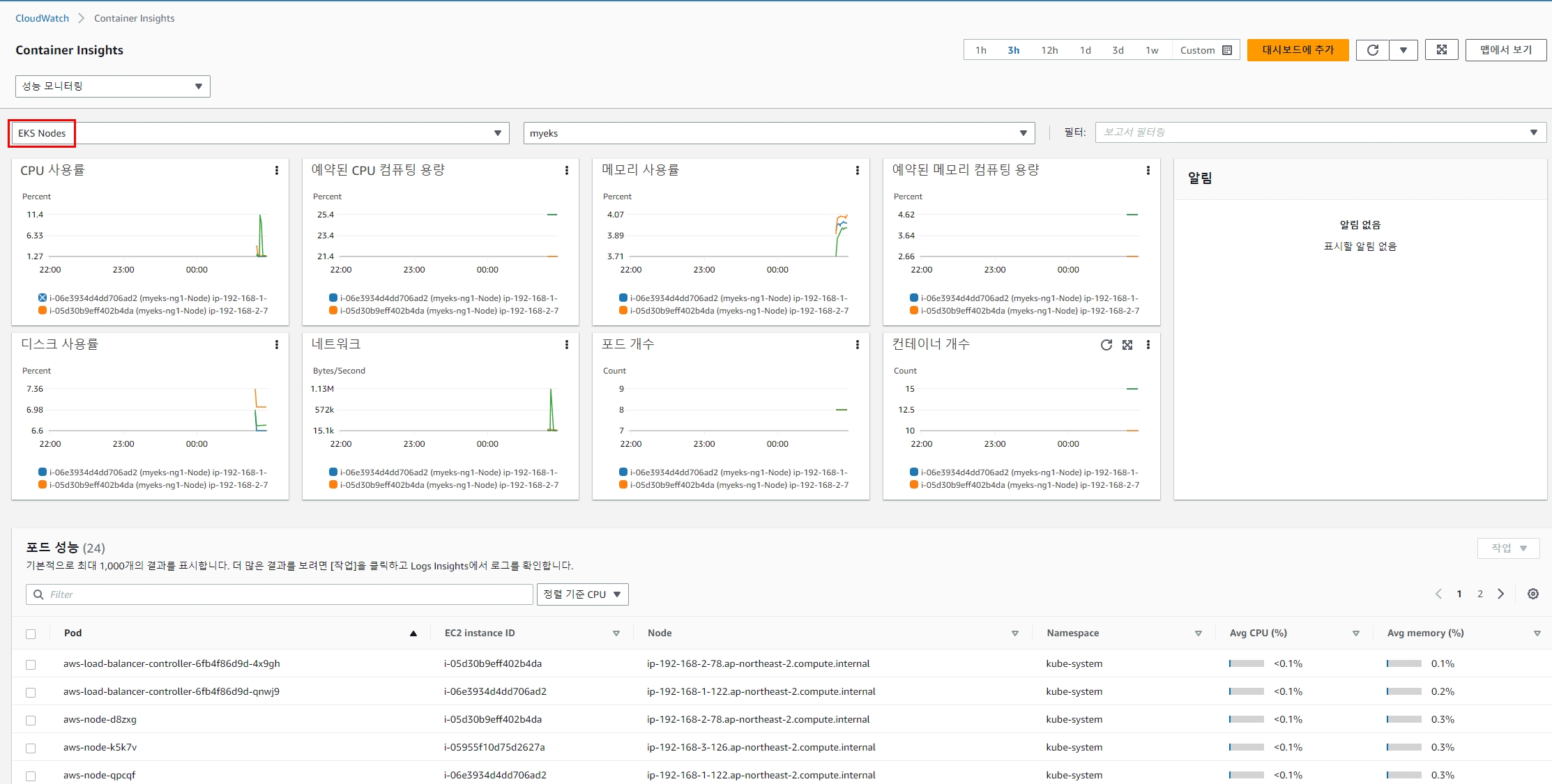1552x784 pixels.
Task: Click the refresh dashboard icon
Action: point(1372,50)
